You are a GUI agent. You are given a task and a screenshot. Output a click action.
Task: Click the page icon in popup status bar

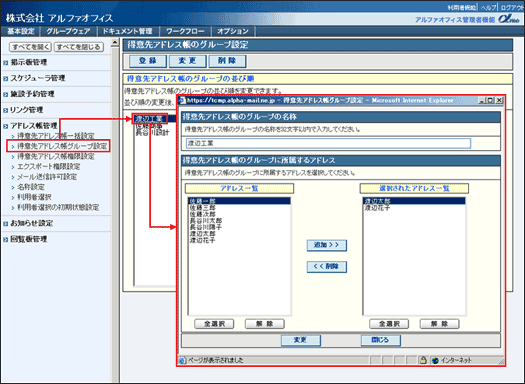point(182,361)
